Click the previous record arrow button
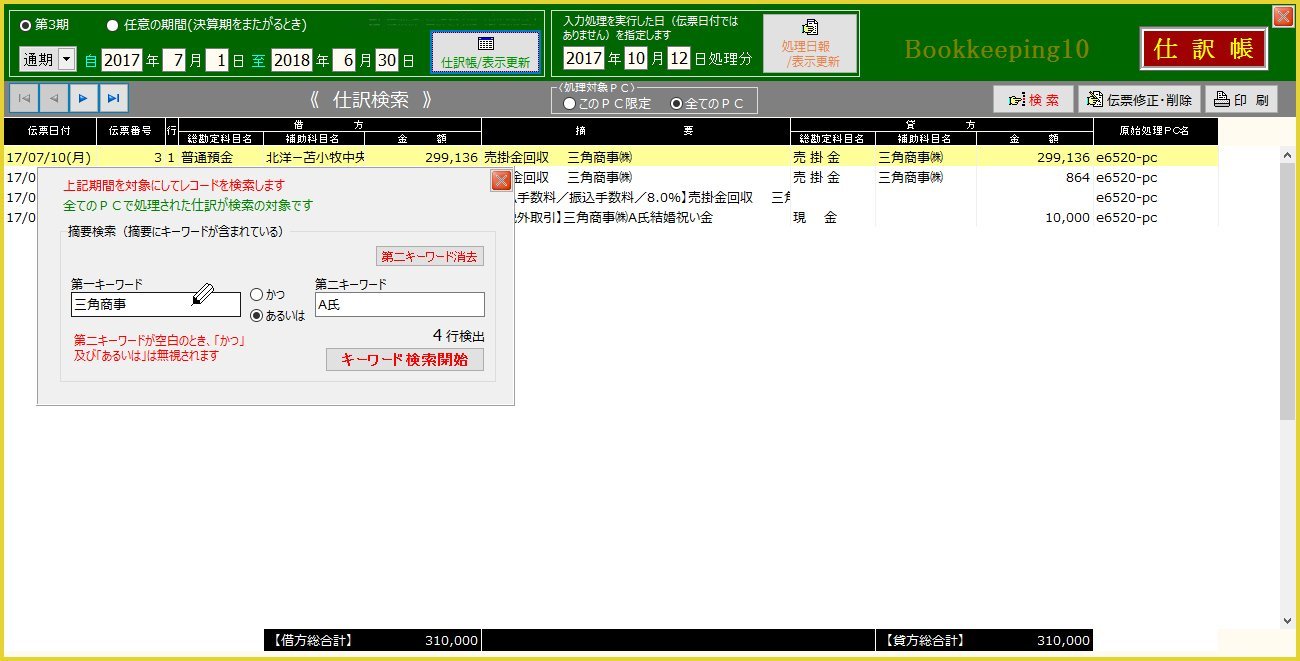This screenshot has height=661, width=1300. tap(54, 98)
